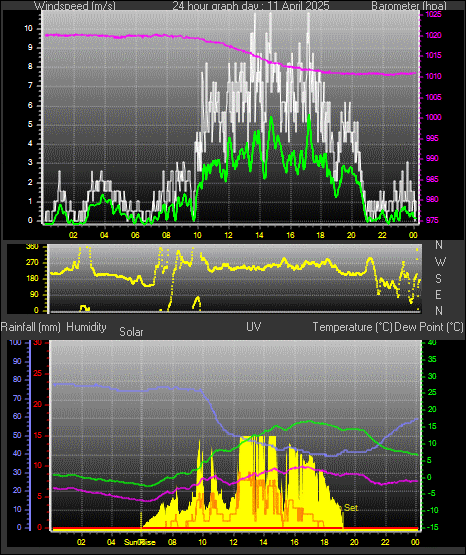Click the Solar label
Screen dimensions: 466x555
pos(131,332)
